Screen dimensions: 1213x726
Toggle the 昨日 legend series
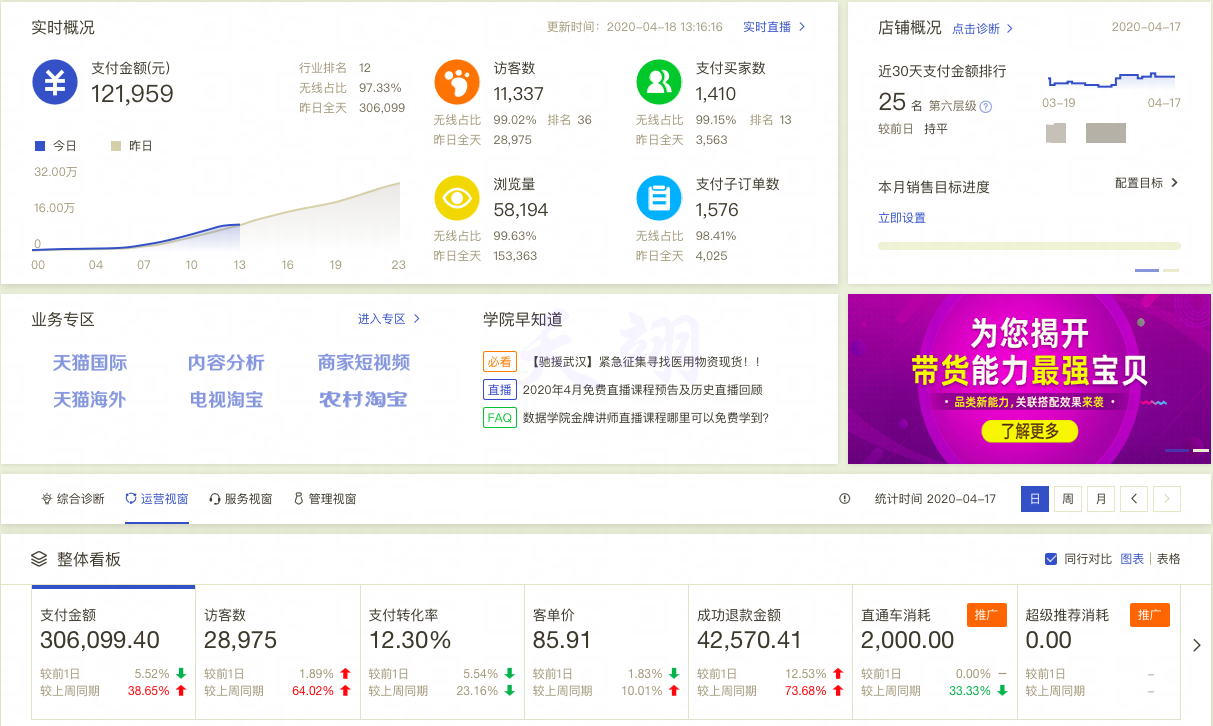pyautogui.click(x=131, y=146)
